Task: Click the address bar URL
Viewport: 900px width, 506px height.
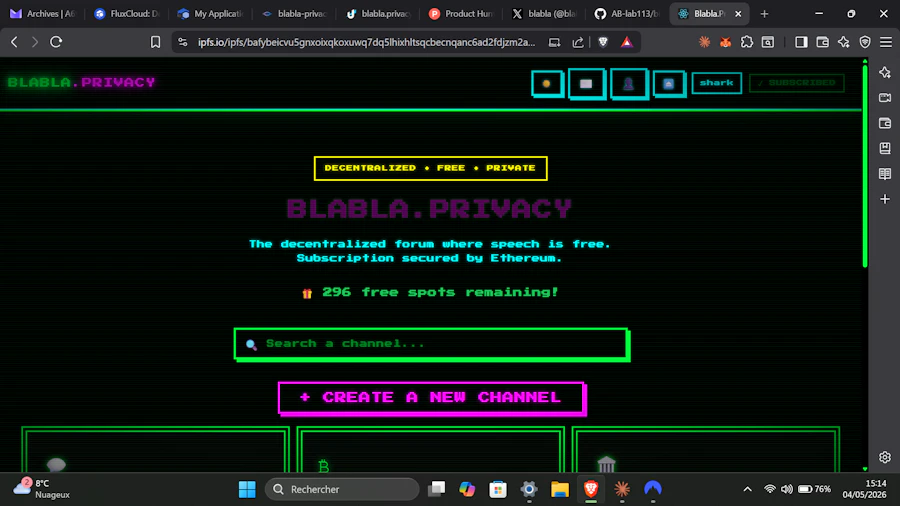Action: click(366, 42)
